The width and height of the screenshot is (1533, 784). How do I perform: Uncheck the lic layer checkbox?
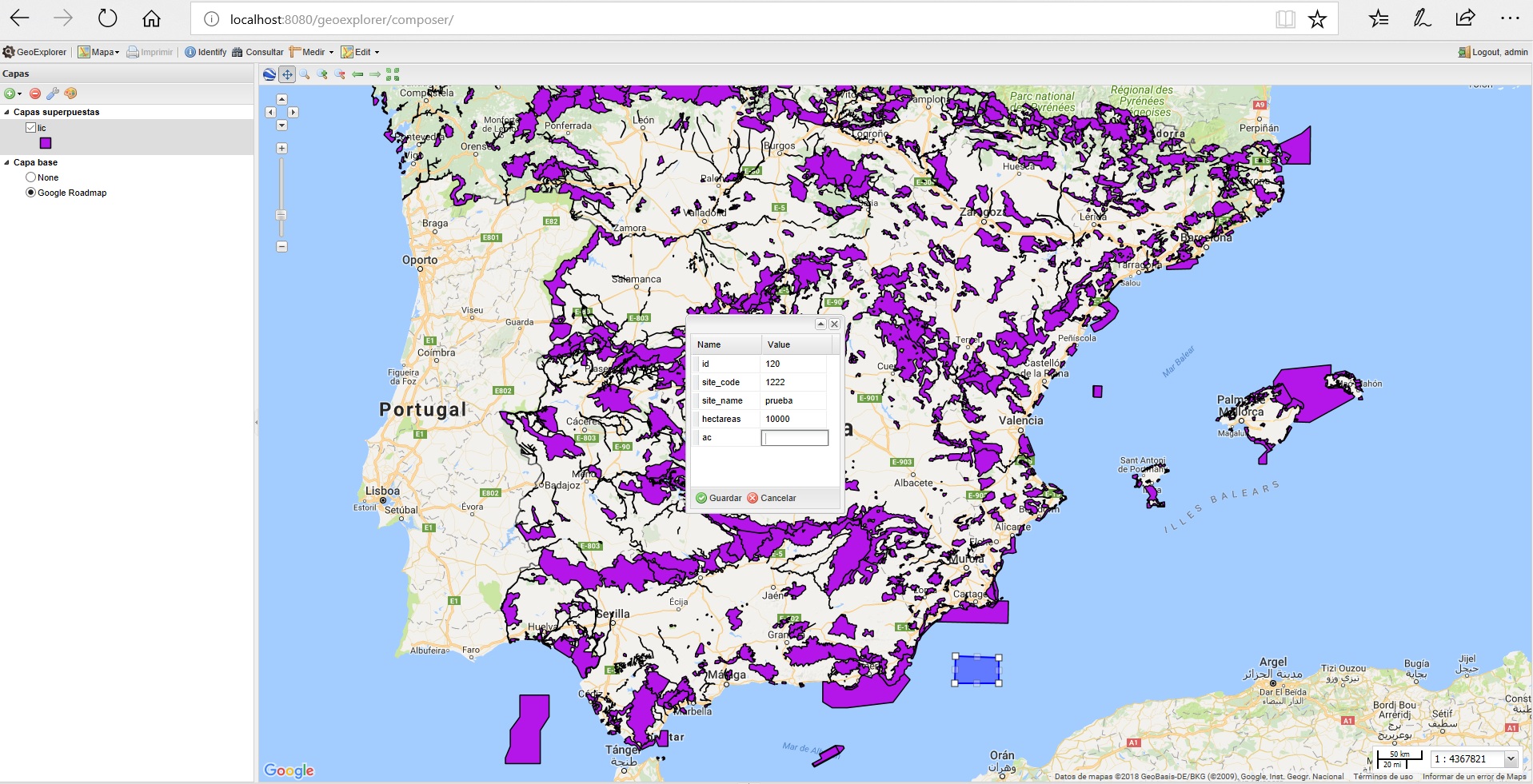(x=30, y=128)
